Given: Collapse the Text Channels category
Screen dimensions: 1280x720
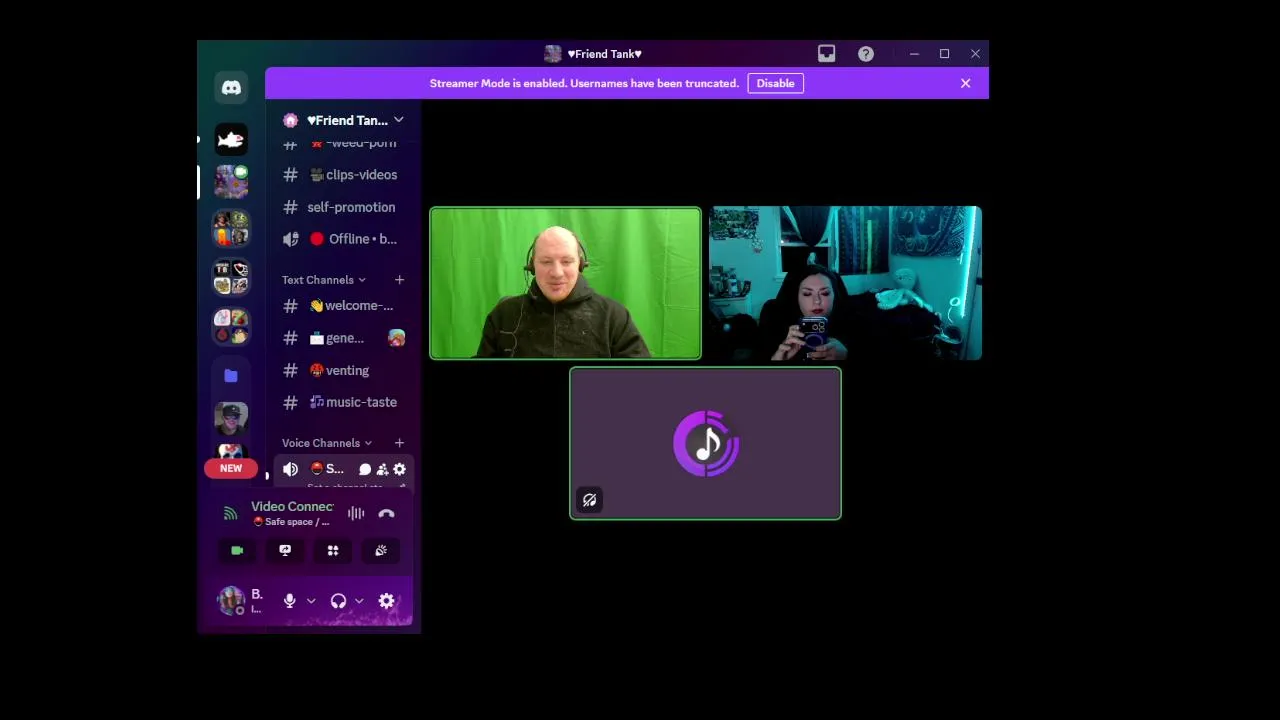Looking at the screenshot, I should (x=324, y=280).
